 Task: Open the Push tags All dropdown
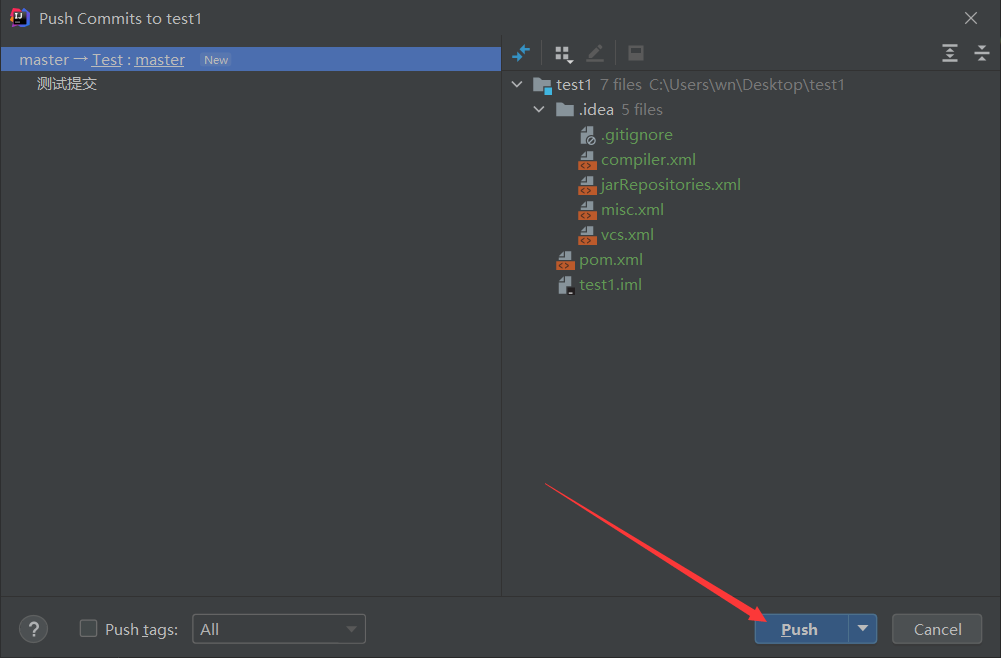click(x=279, y=629)
